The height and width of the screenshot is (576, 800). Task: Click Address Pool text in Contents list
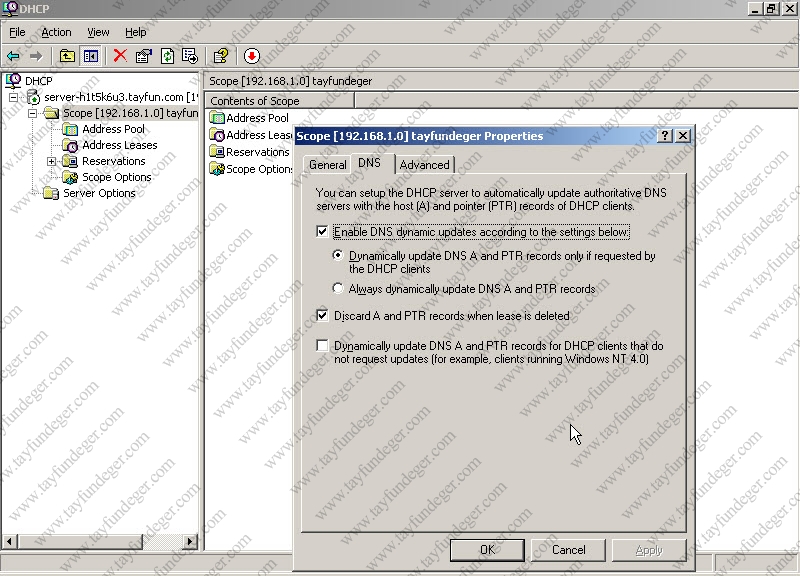point(258,118)
